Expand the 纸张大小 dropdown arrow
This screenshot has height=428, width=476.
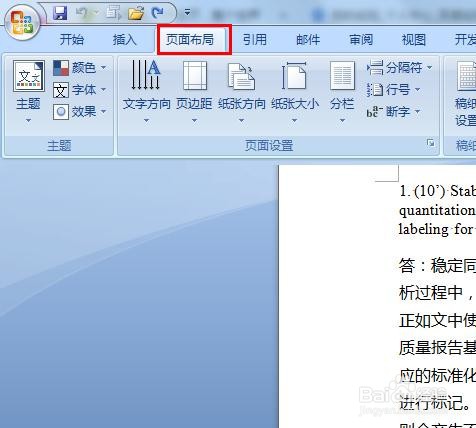pos(294,120)
